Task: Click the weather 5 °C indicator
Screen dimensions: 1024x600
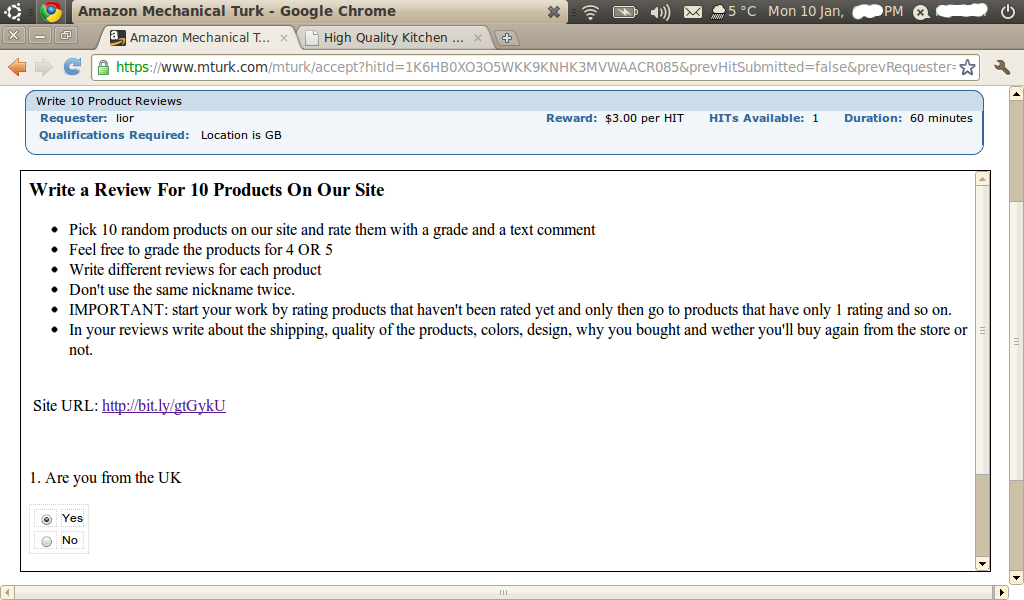Action: point(733,12)
